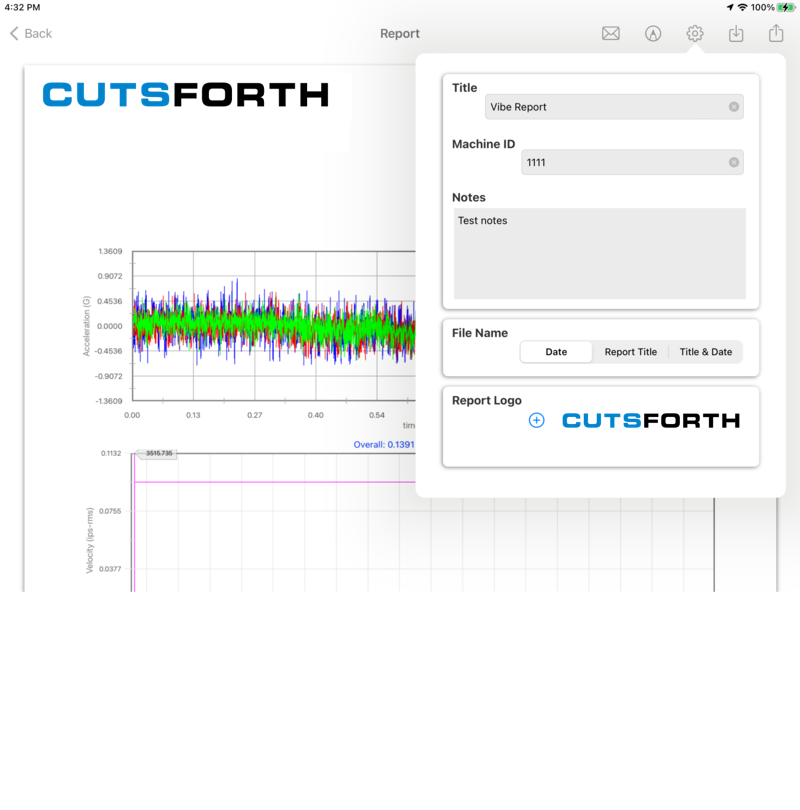Open the share sheet icon
Image resolution: width=800 pixels, height=810 pixels.
click(776, 33)
